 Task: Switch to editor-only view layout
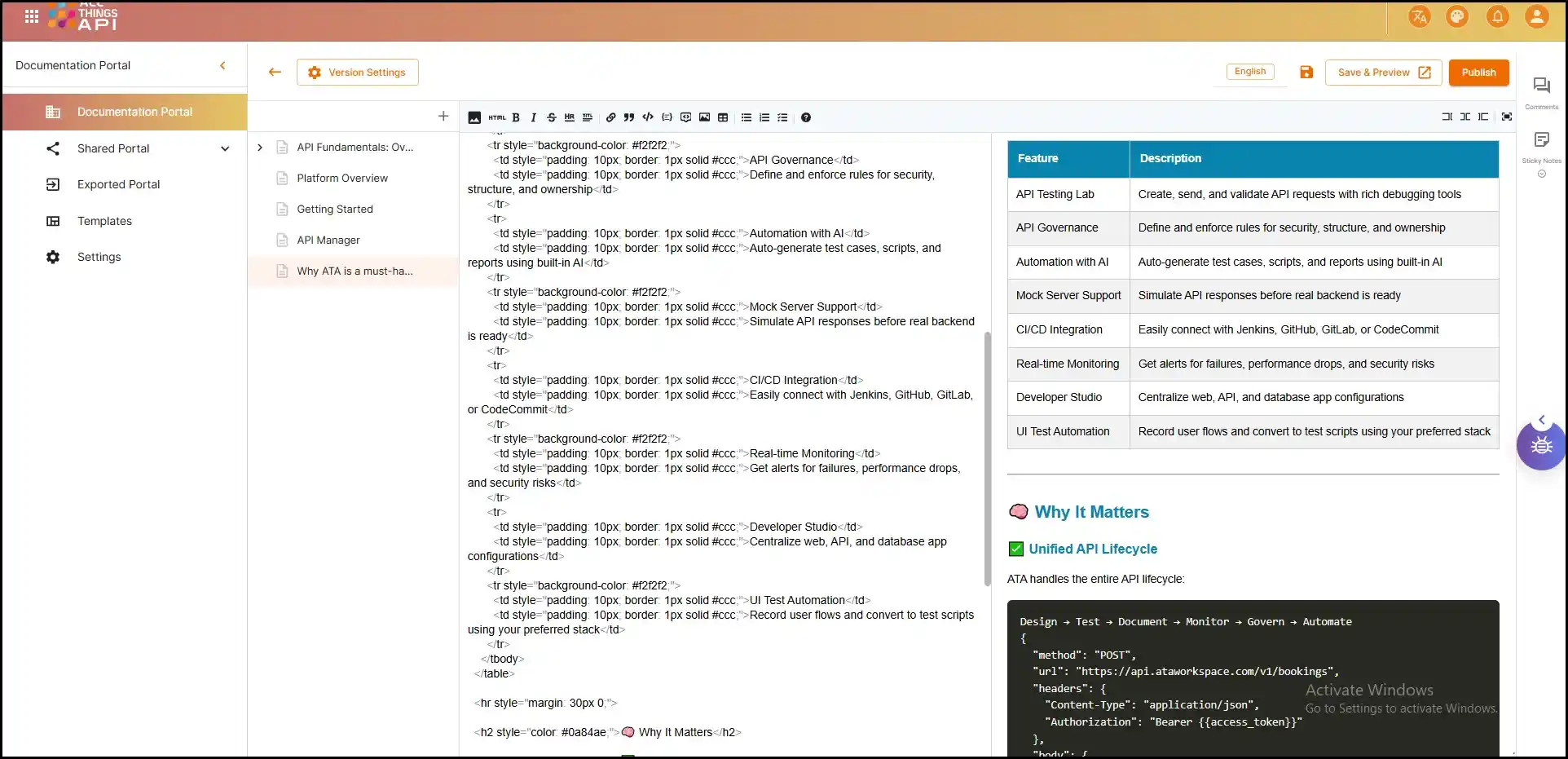pyautogui.click(x=1447, y=117)
